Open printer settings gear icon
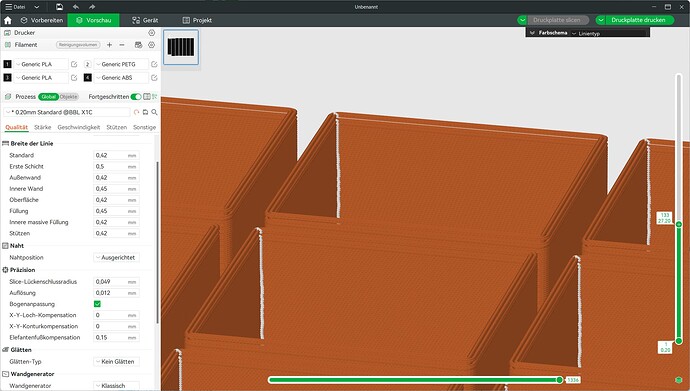Viewport: 690px width, 391px height. coord(151,33)
